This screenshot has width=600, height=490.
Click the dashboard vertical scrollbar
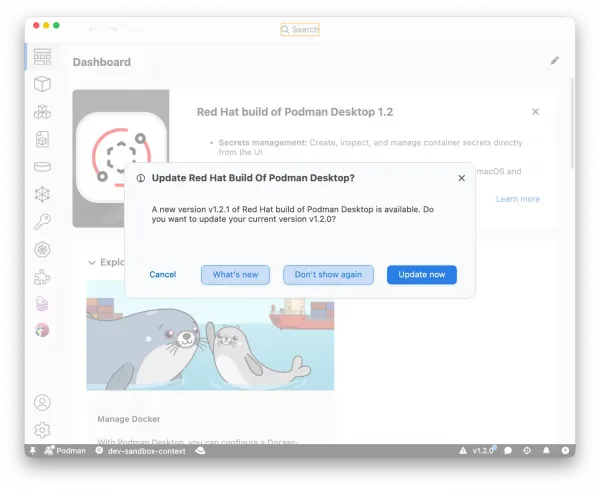(572, 123)
